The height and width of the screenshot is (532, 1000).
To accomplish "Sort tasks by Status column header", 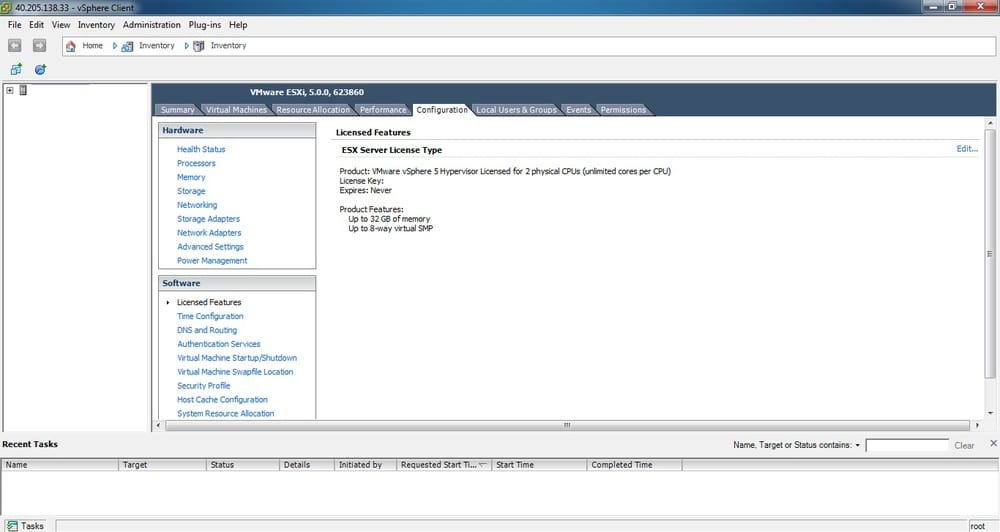I will coord(243,465).
